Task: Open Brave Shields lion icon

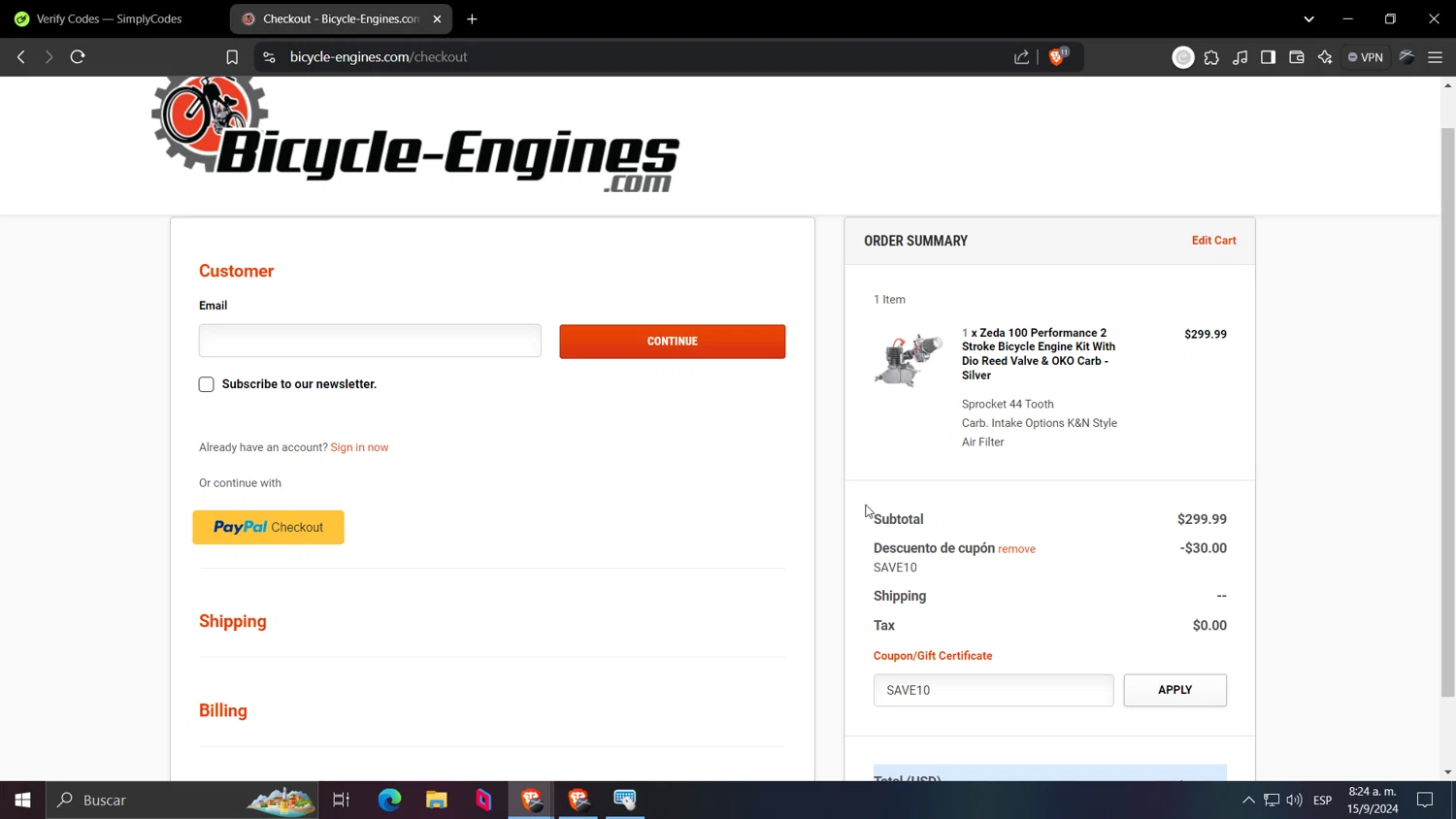Action: pyautogui.click(x=1058, y=56)
